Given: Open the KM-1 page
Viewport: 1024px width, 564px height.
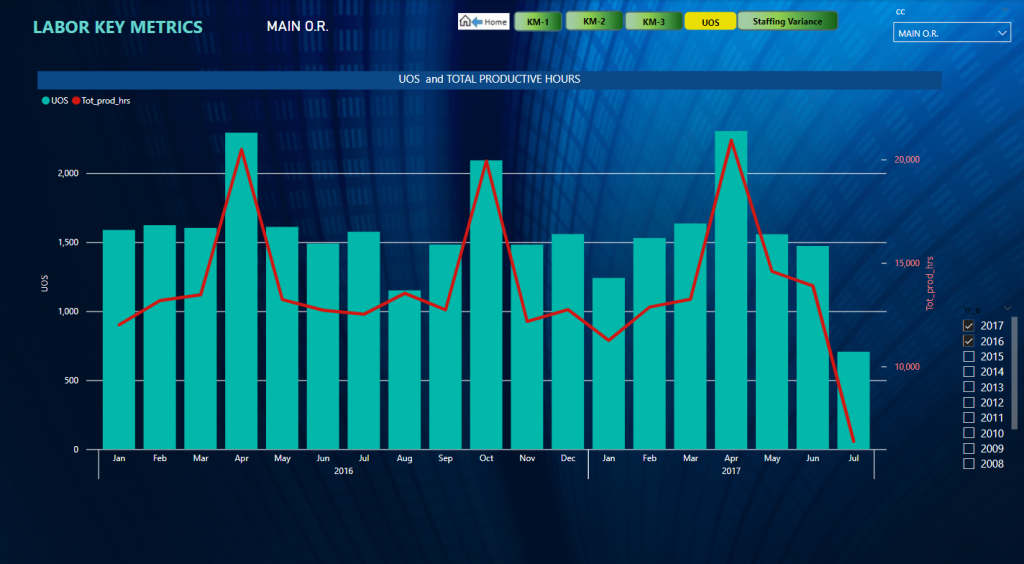Looking at the screenshot, I should click(x=538, y=21).
